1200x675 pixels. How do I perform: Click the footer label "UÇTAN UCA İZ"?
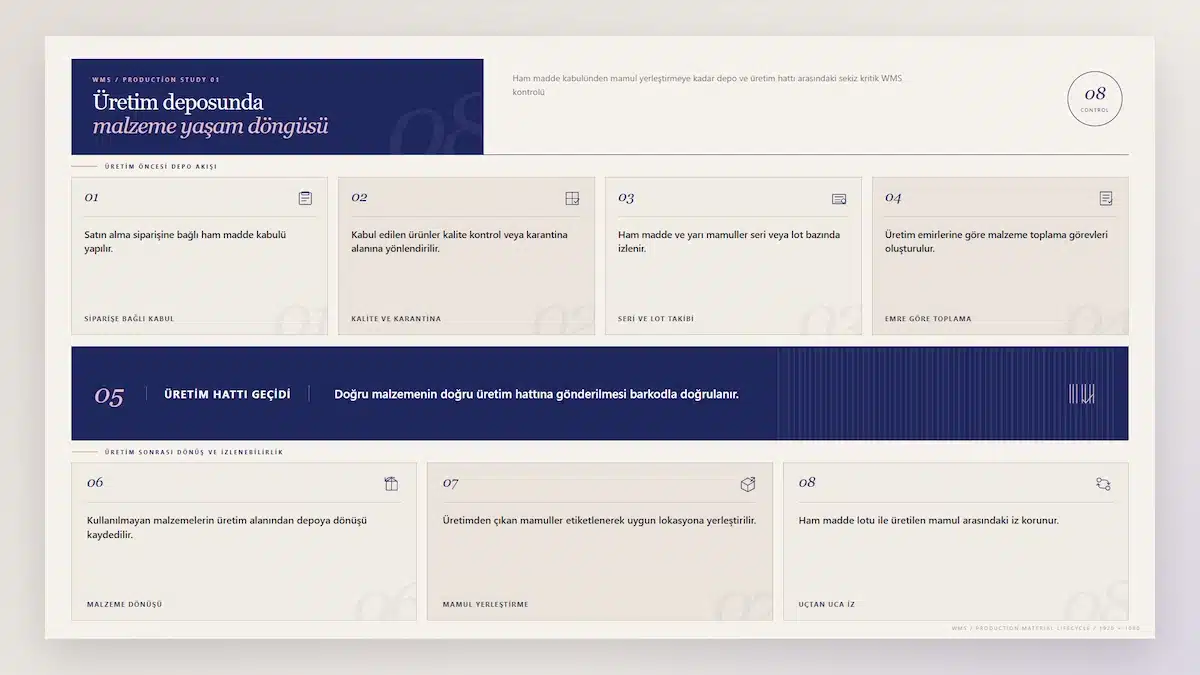(x=826, y=604)
